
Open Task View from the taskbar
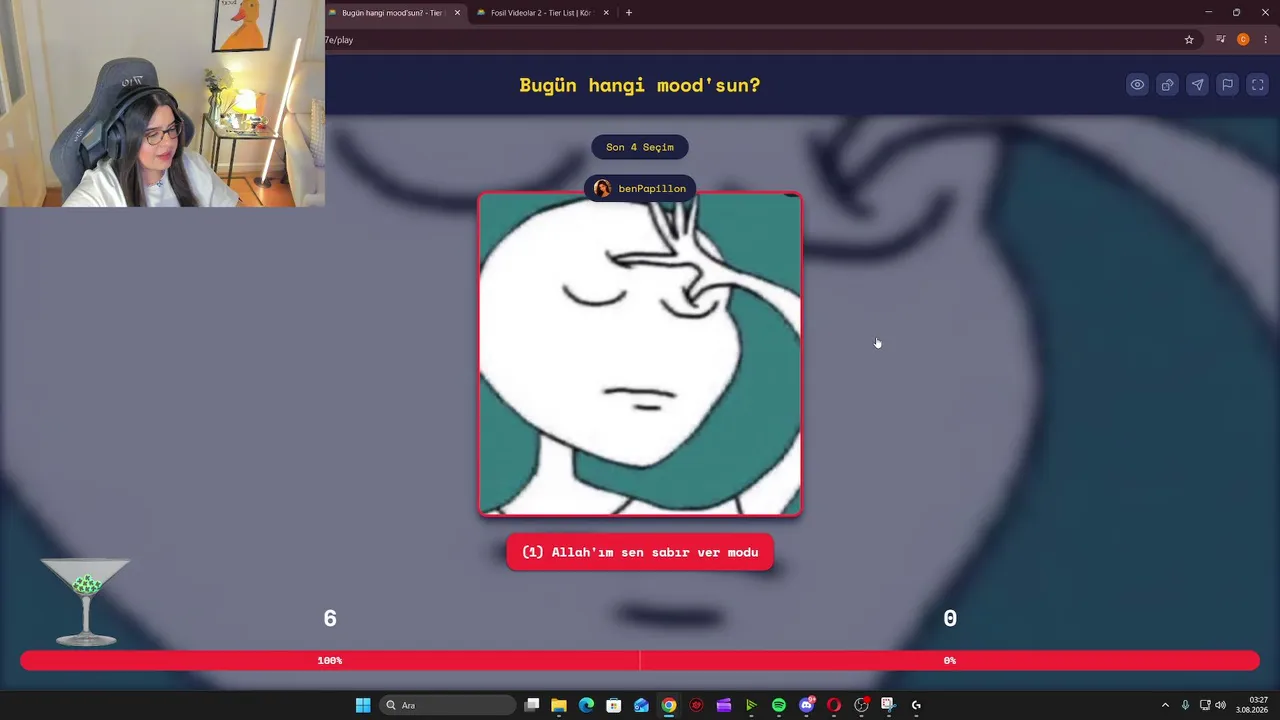532,705
